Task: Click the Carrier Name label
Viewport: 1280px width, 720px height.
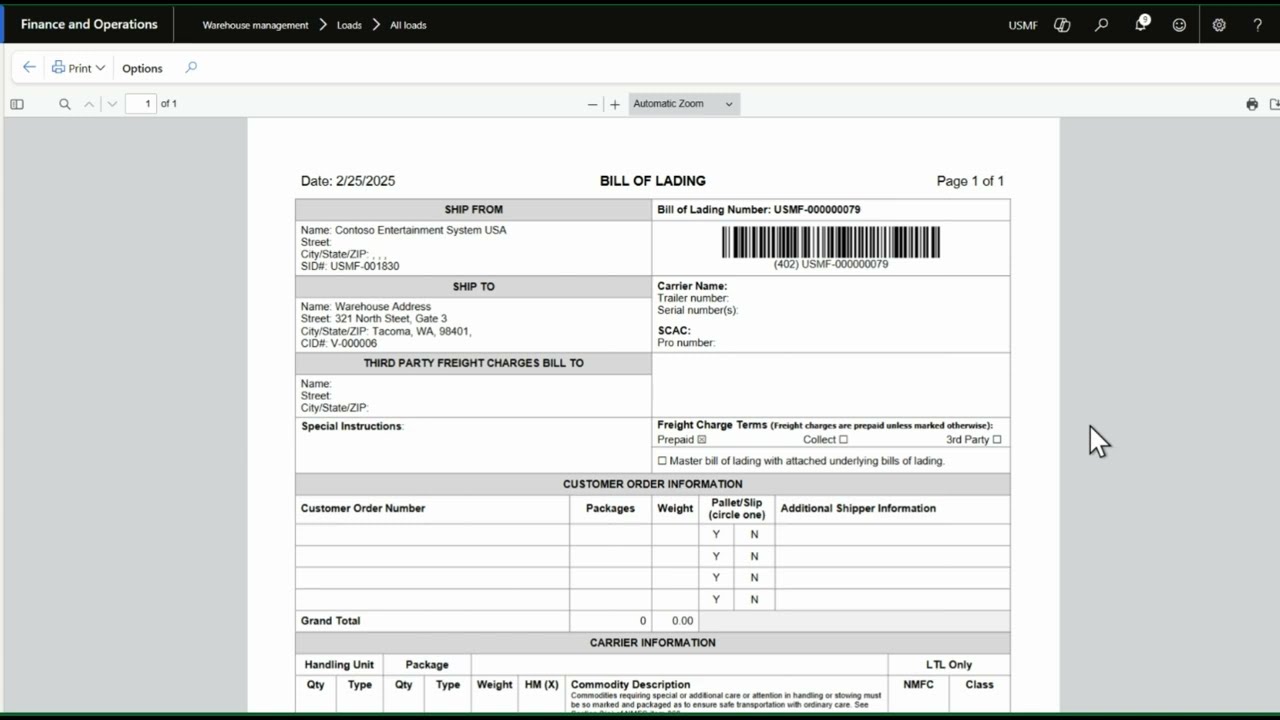Action: [x=692, y=286]
